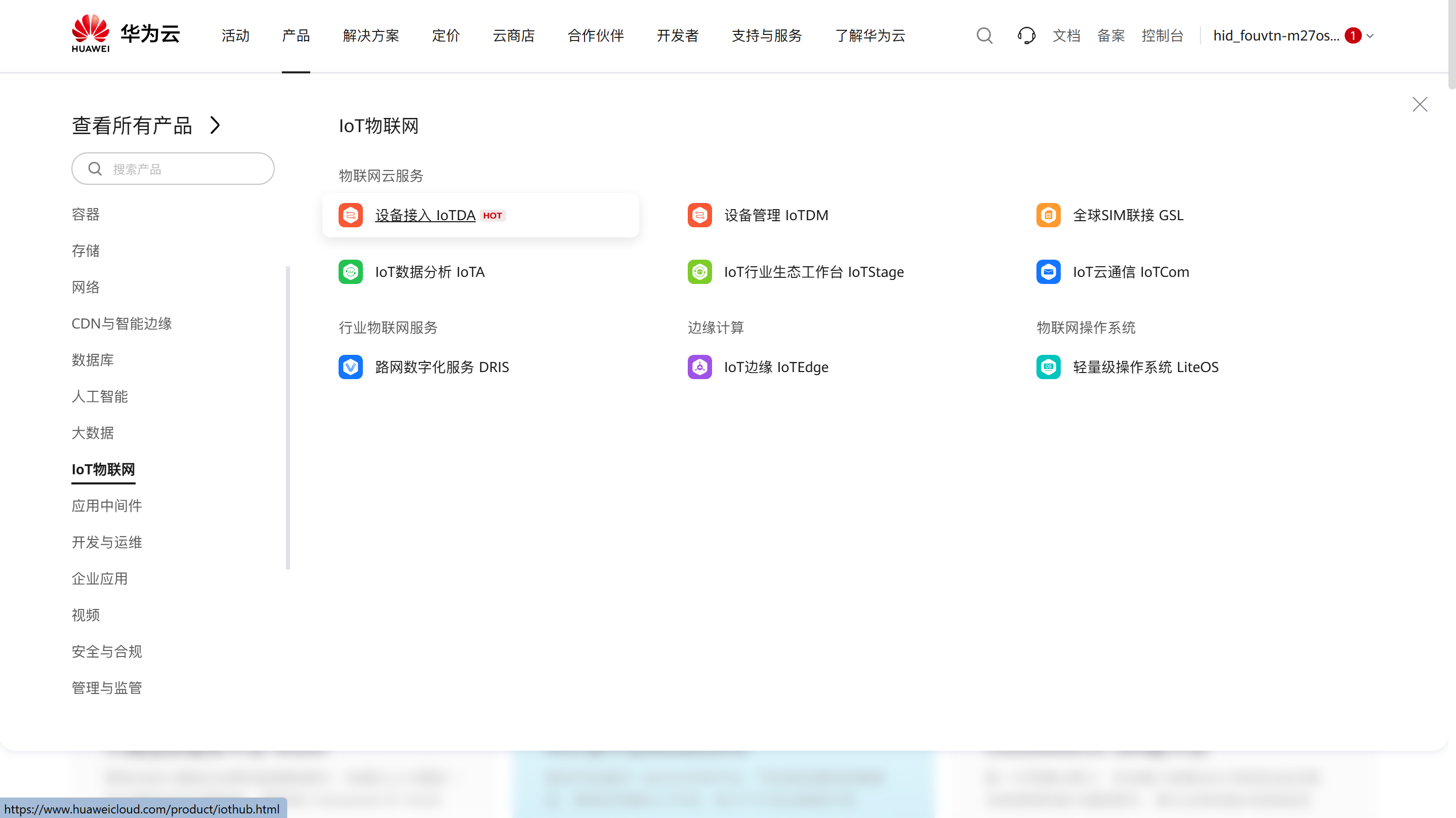This screenshot has width=1456, height=818.
Task: Select the 存储 category
Action: click(x=86, y=251)
